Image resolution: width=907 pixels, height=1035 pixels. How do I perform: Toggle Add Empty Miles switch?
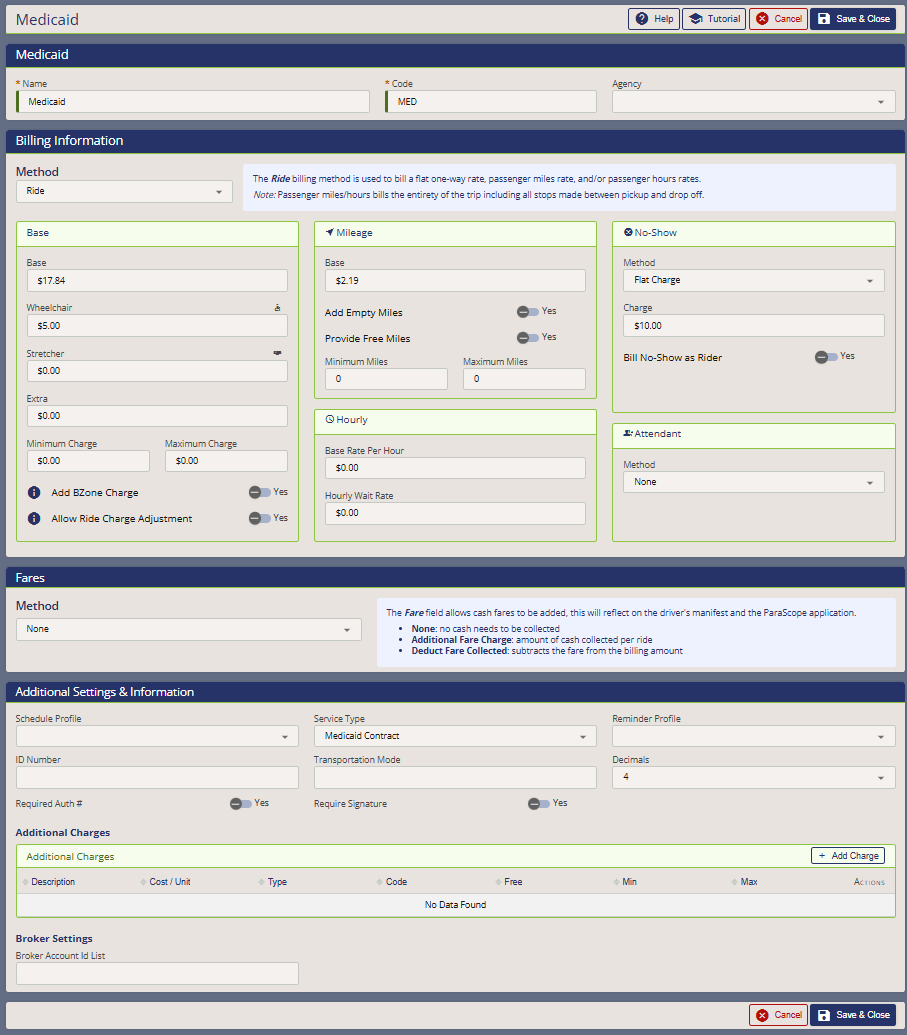[527, 312]
